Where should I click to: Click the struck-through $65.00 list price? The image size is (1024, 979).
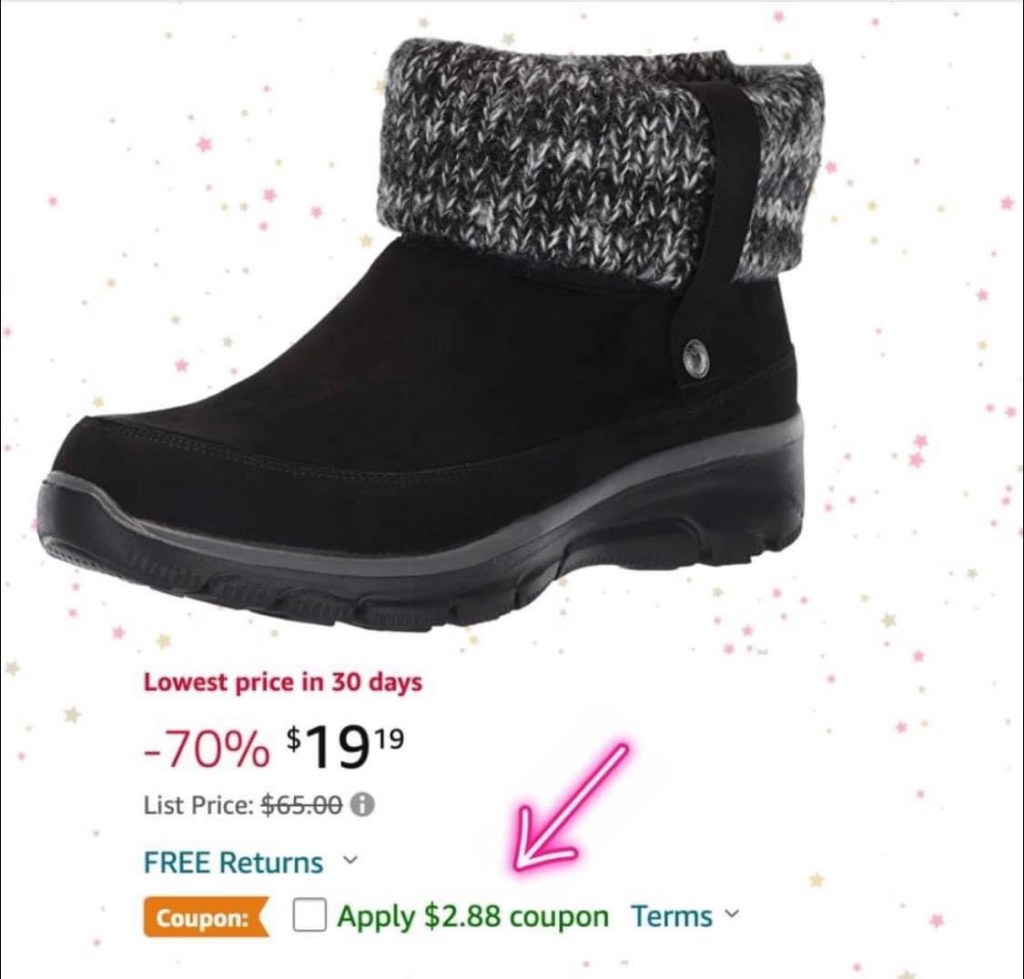302,805
